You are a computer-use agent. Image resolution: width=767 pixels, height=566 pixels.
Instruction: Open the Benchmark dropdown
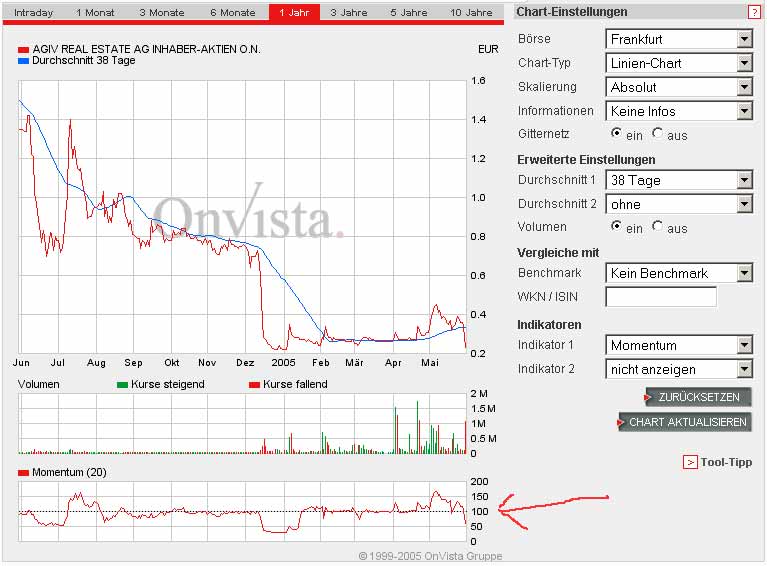pos(679,273)
